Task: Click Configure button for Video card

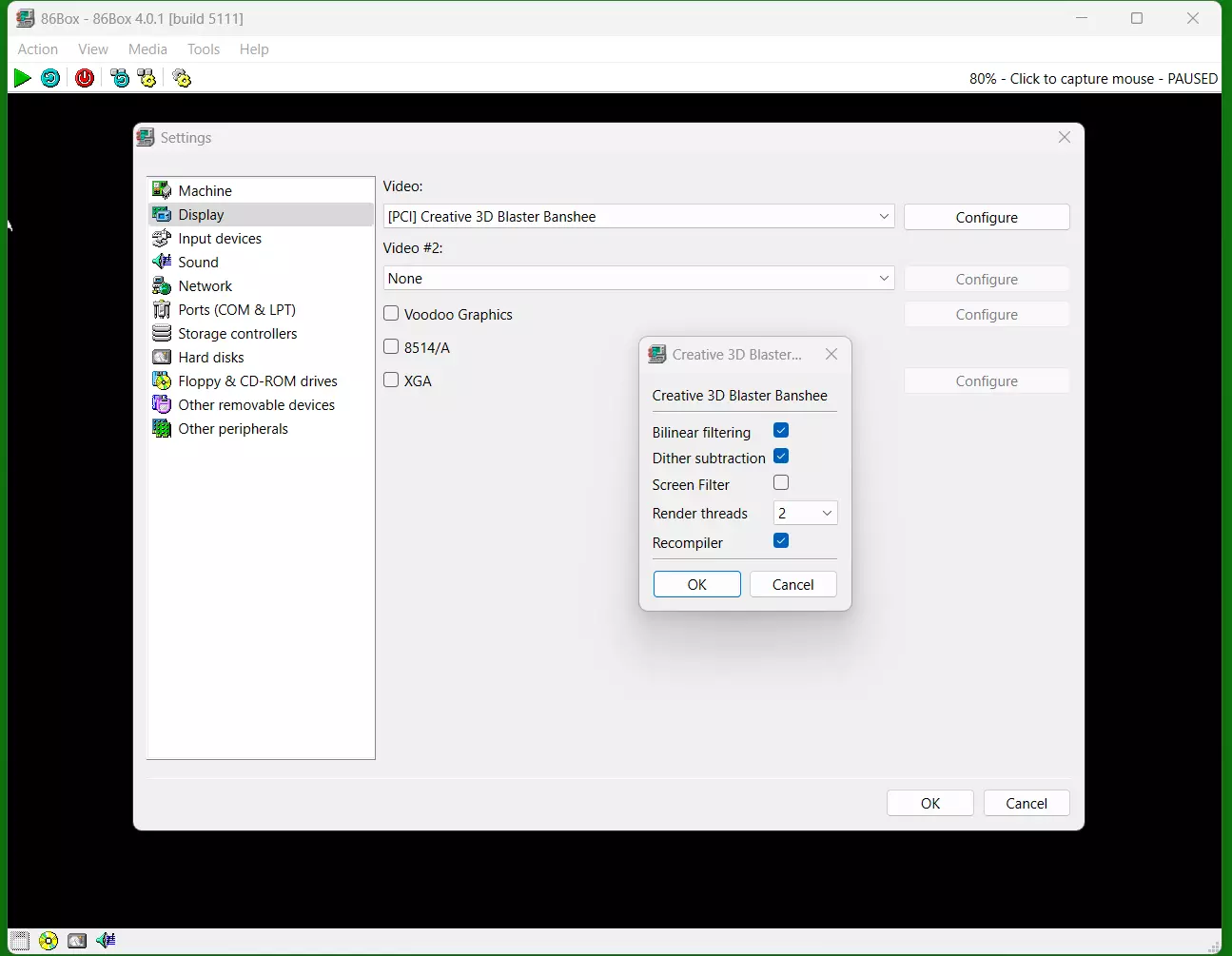Action: click(987, 217)
